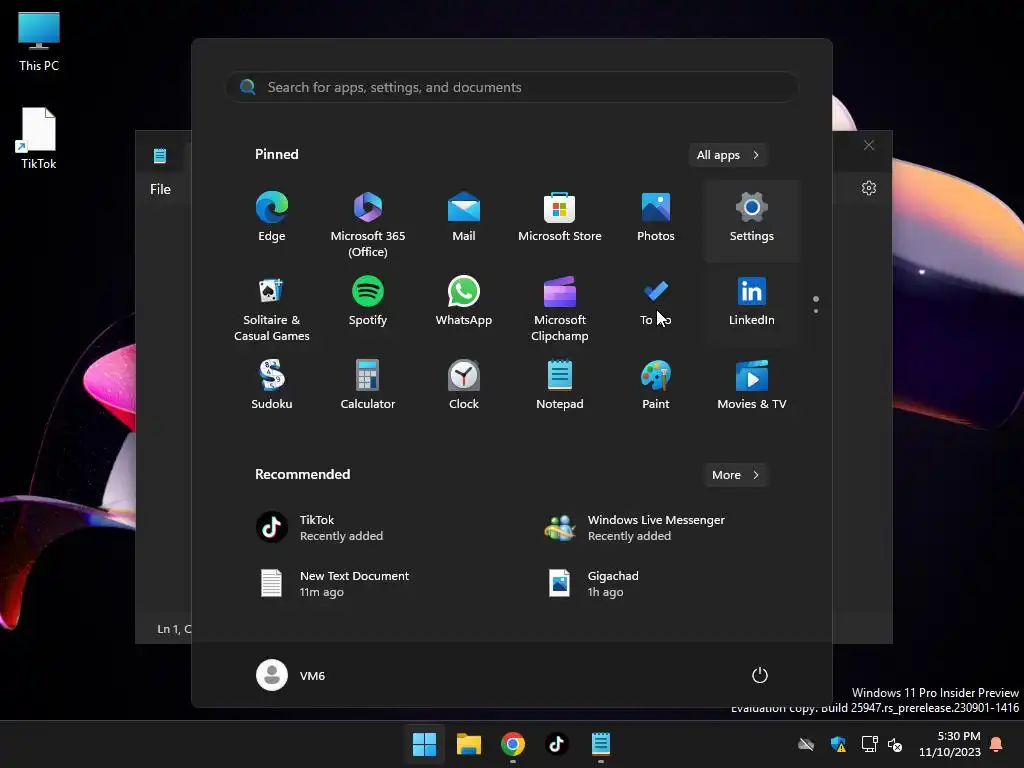Select the This PC desktop icon

click(39, 42)
